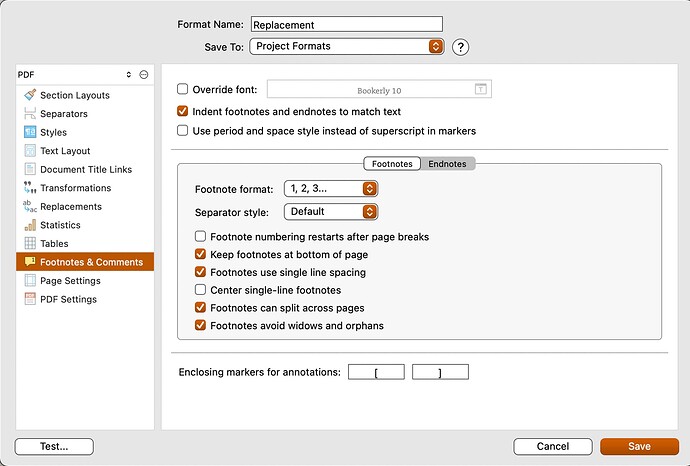The height and width of the screenshot is (466, 690).
Task: Click the Tables grid icon
Action: (x=30, y=243)
